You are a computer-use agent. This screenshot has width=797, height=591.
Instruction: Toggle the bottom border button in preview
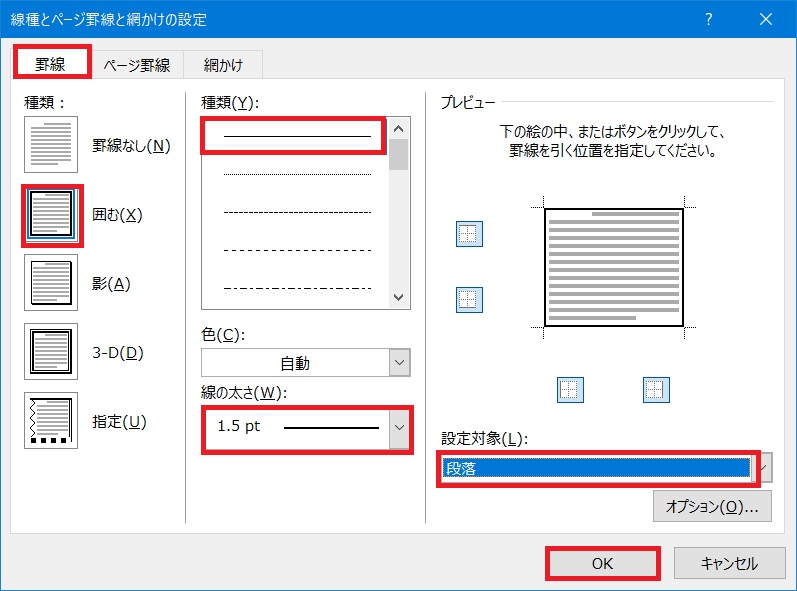(469, 299)
